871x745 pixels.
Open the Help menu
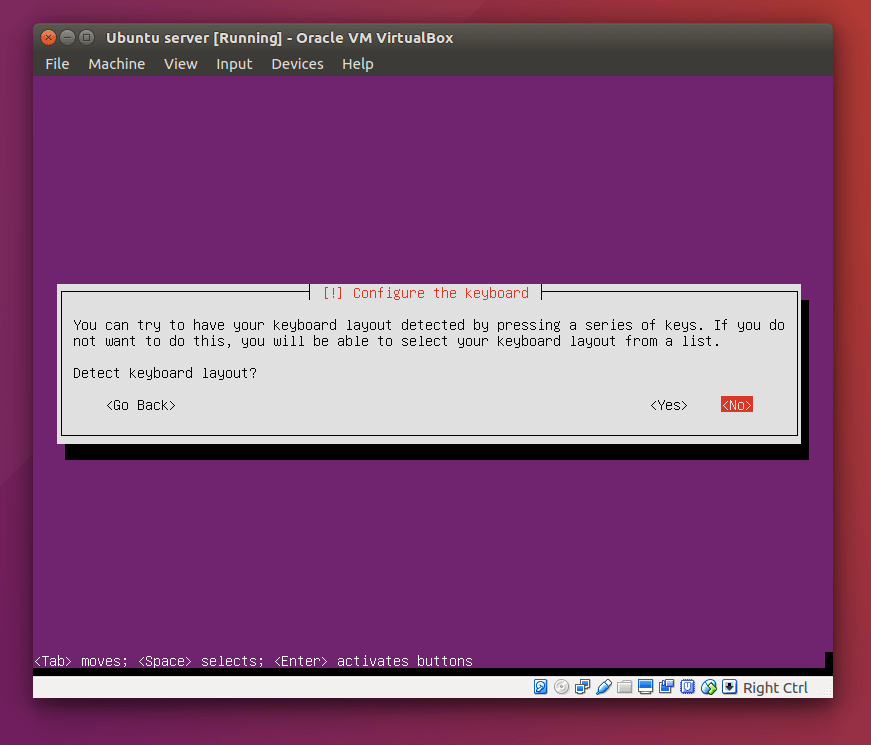tap(358, 64)
